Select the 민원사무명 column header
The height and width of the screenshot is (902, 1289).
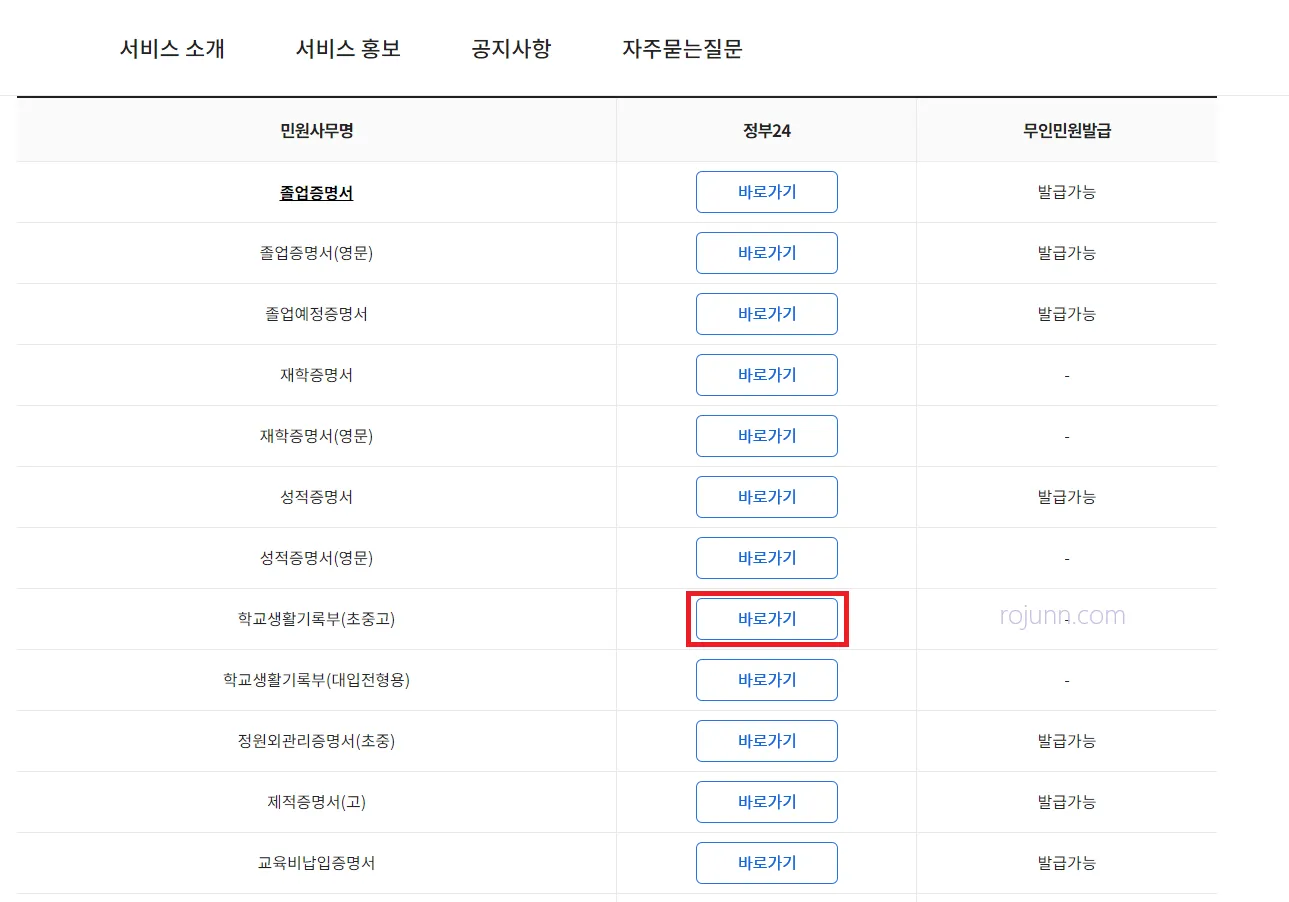(x=316, y=129)
